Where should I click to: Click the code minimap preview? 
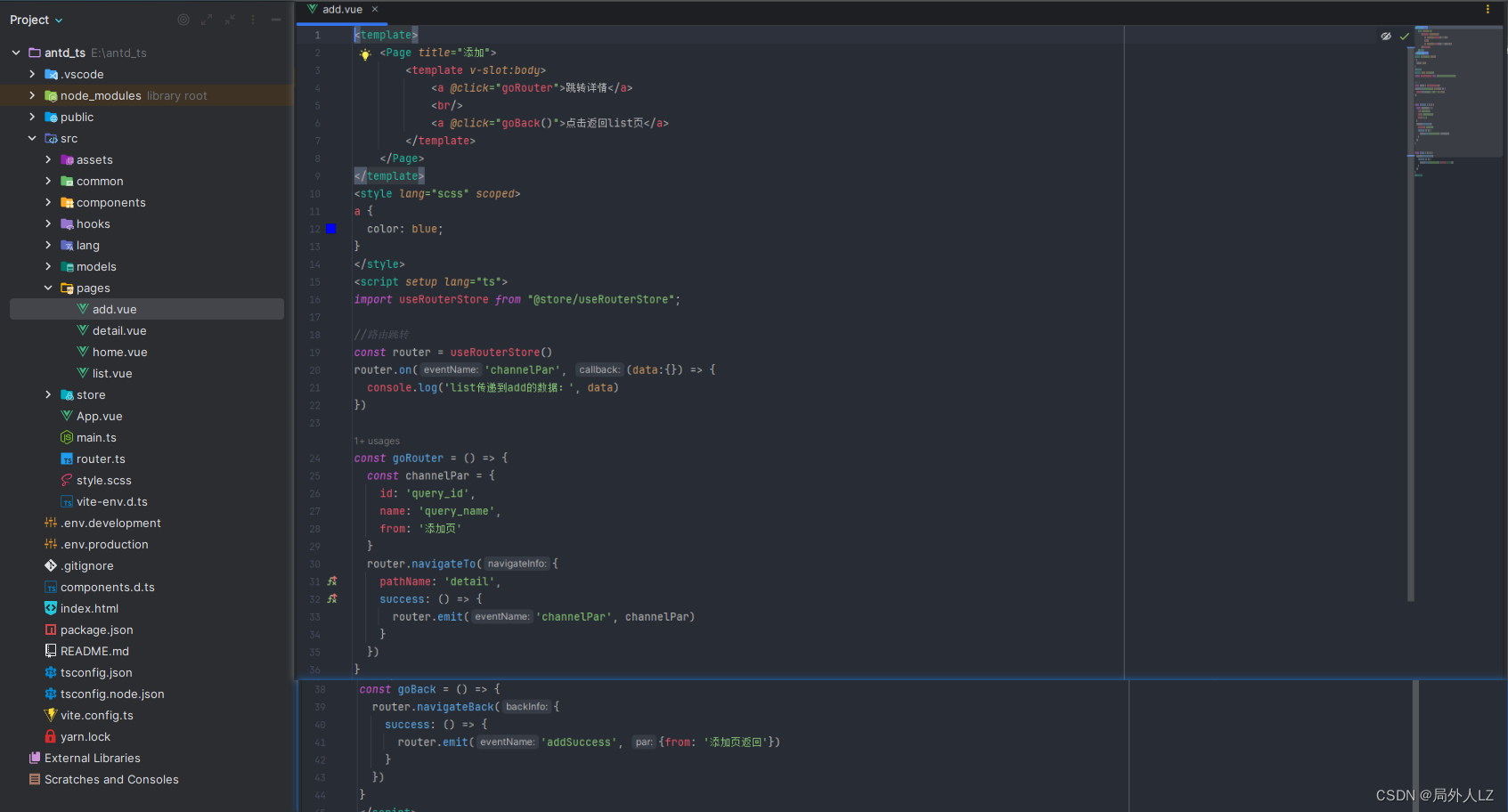click(x=1458, y=102)
